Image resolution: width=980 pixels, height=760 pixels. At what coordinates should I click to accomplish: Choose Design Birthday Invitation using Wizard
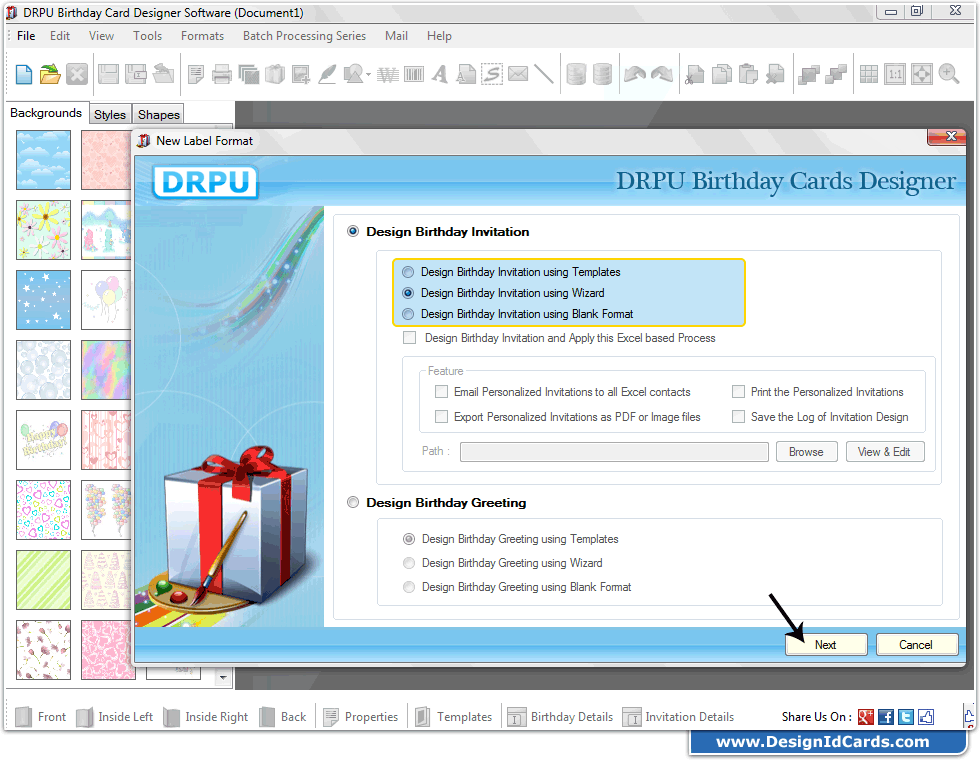pos(408,292)
